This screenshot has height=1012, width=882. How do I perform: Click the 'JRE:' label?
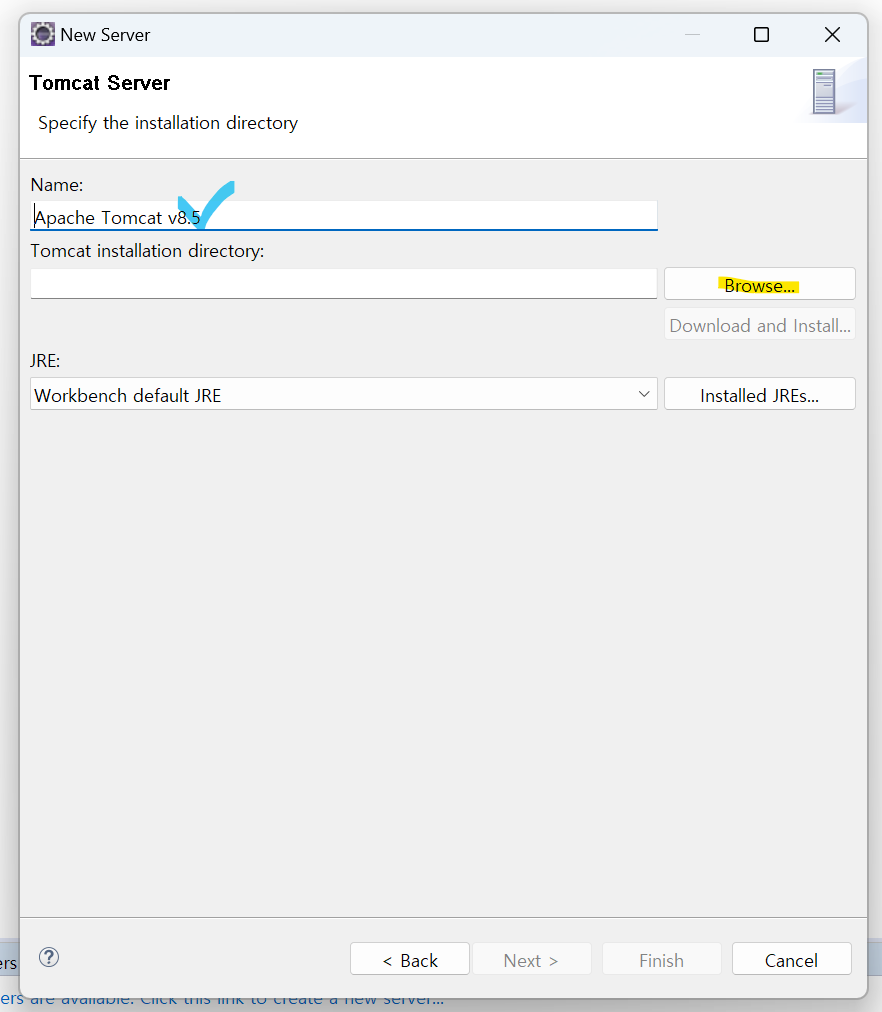coord(45,361)
